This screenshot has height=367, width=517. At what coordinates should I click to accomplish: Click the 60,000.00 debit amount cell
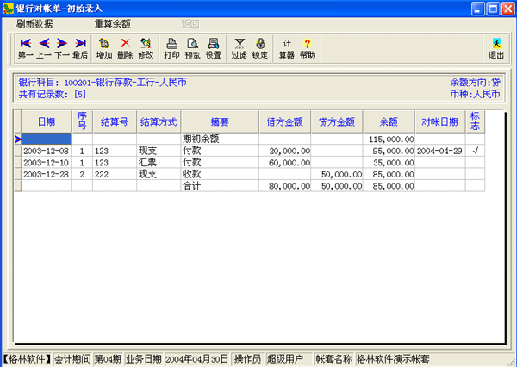pyautogui.click(x=285, y=162)
